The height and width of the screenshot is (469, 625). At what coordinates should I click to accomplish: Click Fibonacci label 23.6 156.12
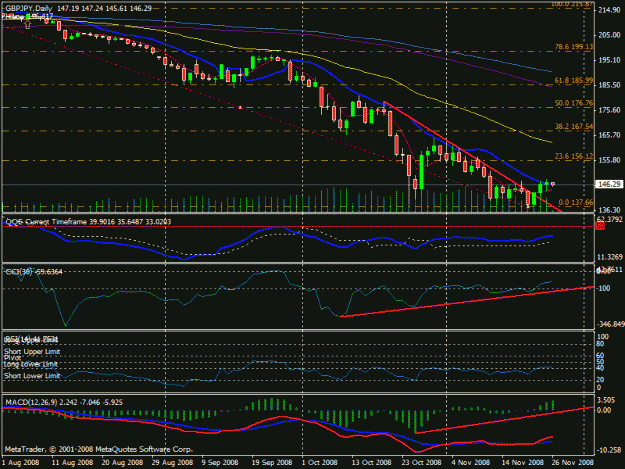pyautogui.click(x=574, y=156)
